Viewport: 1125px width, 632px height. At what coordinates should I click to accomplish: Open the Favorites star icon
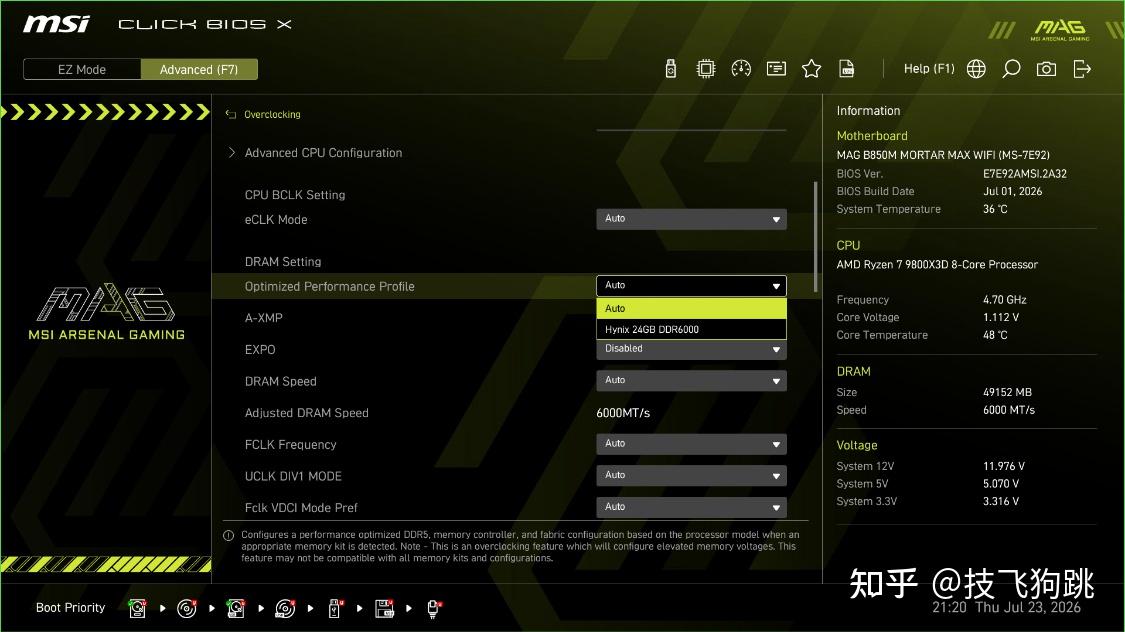pos(811,69)
